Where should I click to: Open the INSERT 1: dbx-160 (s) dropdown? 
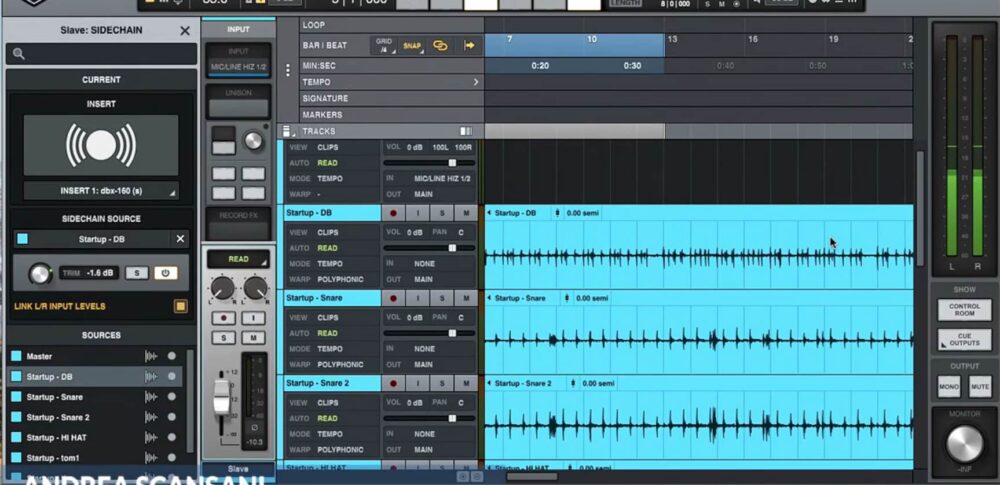(x=101, y=191)
